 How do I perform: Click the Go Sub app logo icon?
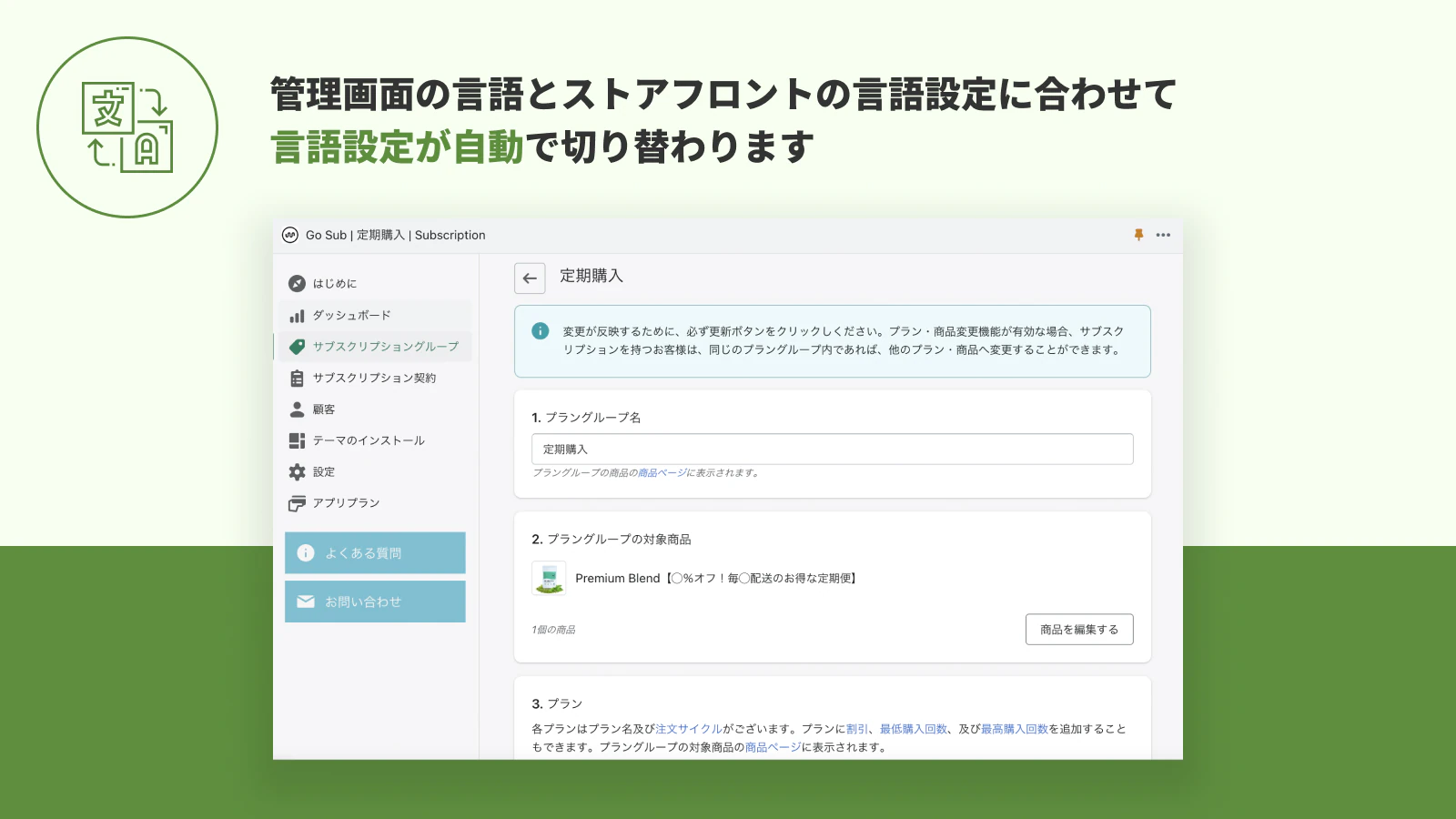[x=290, y=235]
